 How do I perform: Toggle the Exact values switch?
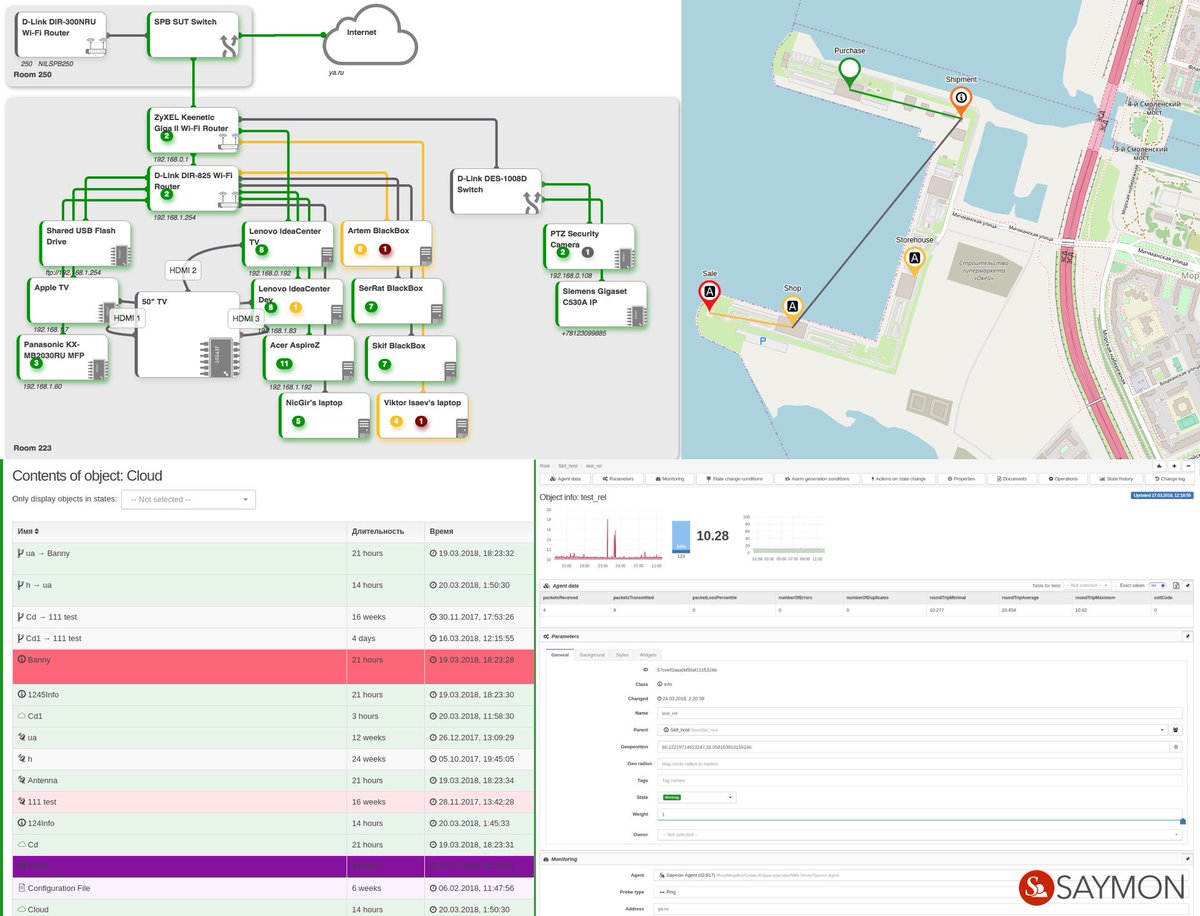tap(1158, 585)
